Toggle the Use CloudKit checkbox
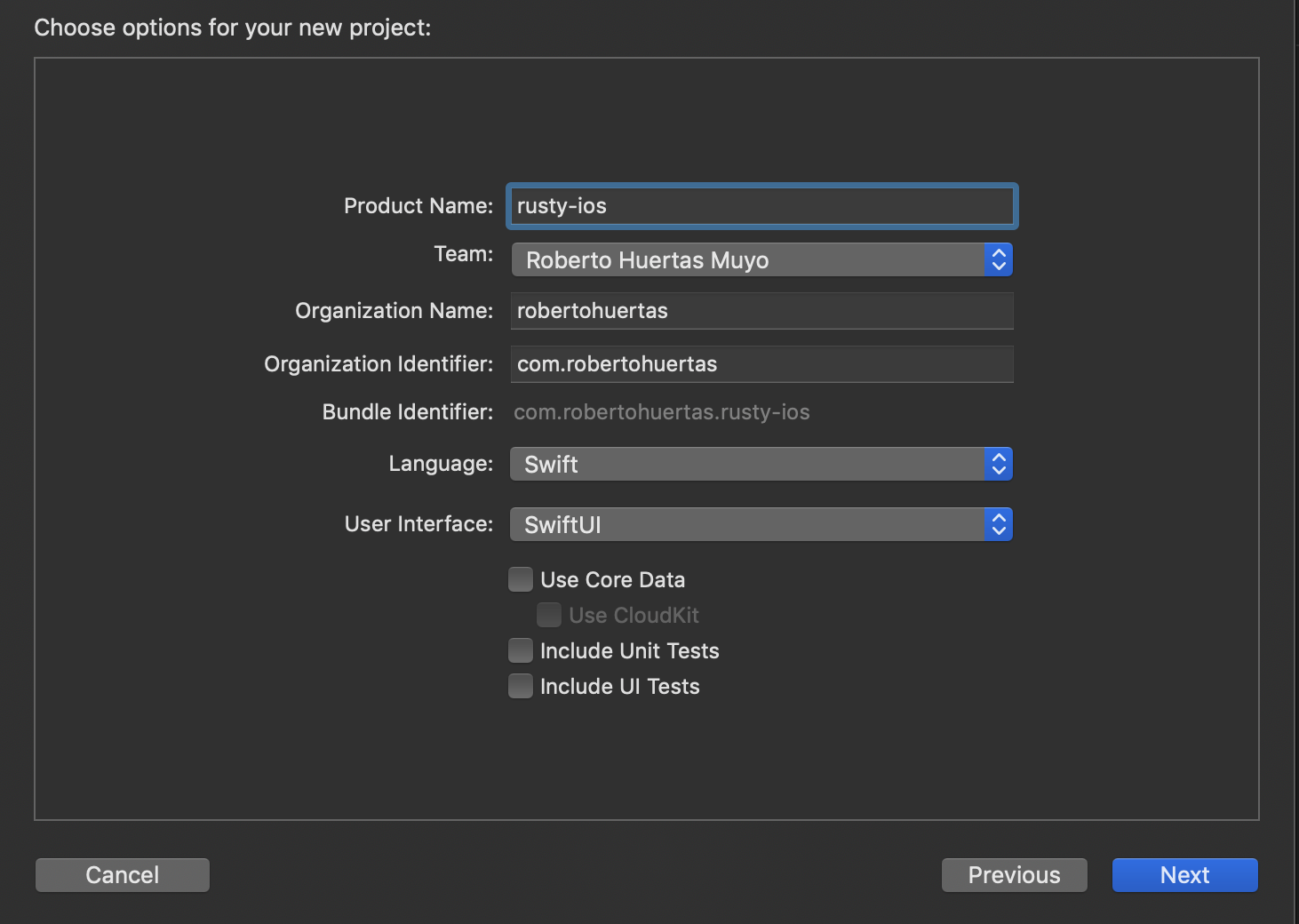 549,614
